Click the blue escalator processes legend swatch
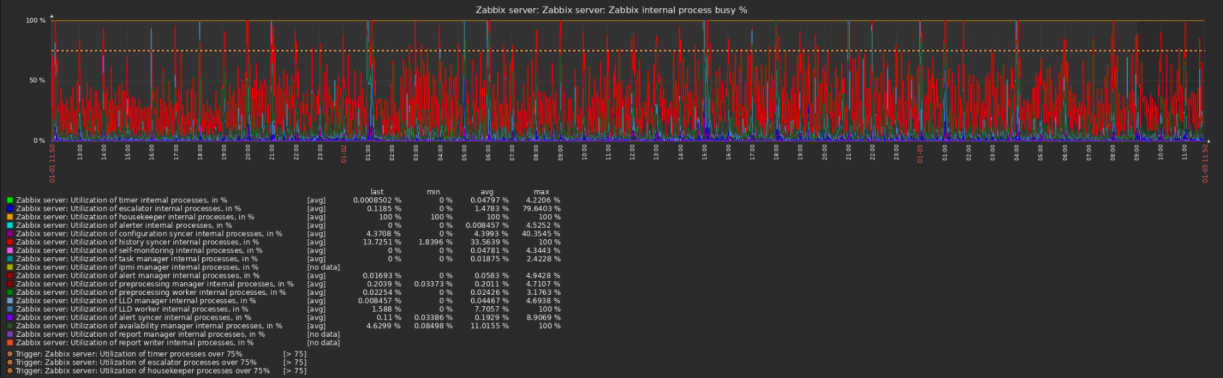 9,208
